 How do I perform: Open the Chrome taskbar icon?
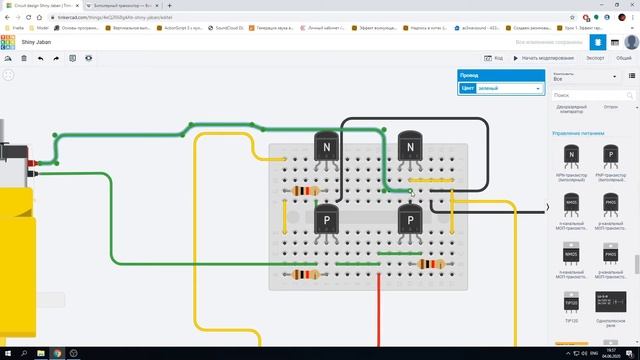[57, 353]
